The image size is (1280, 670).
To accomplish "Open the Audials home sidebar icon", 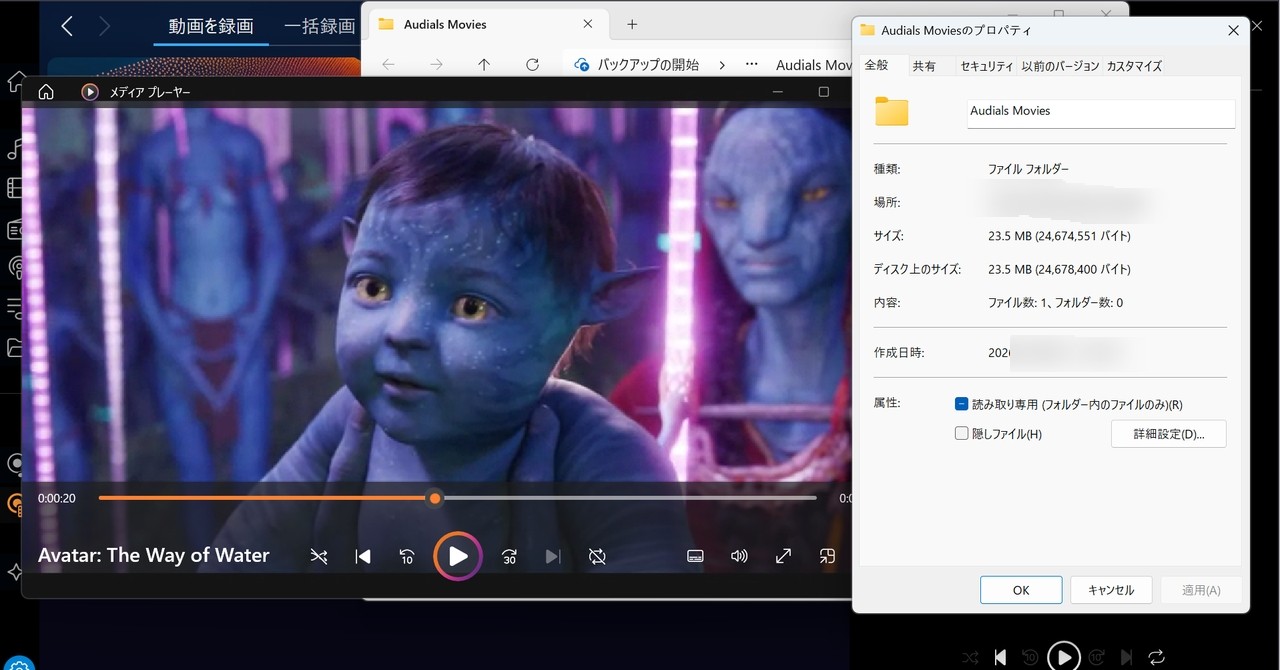I will (x=16, y=83).
